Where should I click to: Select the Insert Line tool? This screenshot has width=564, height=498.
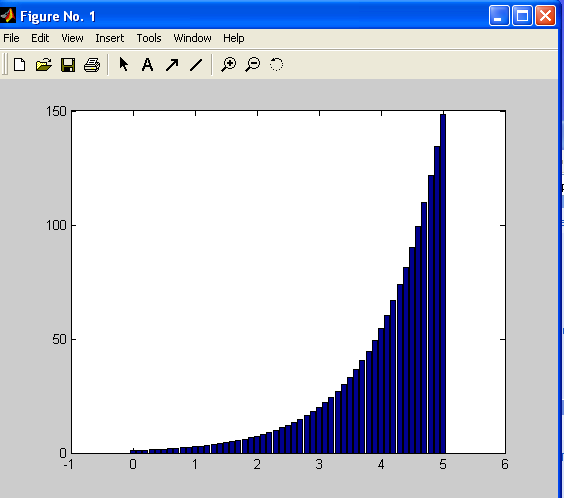196,65
